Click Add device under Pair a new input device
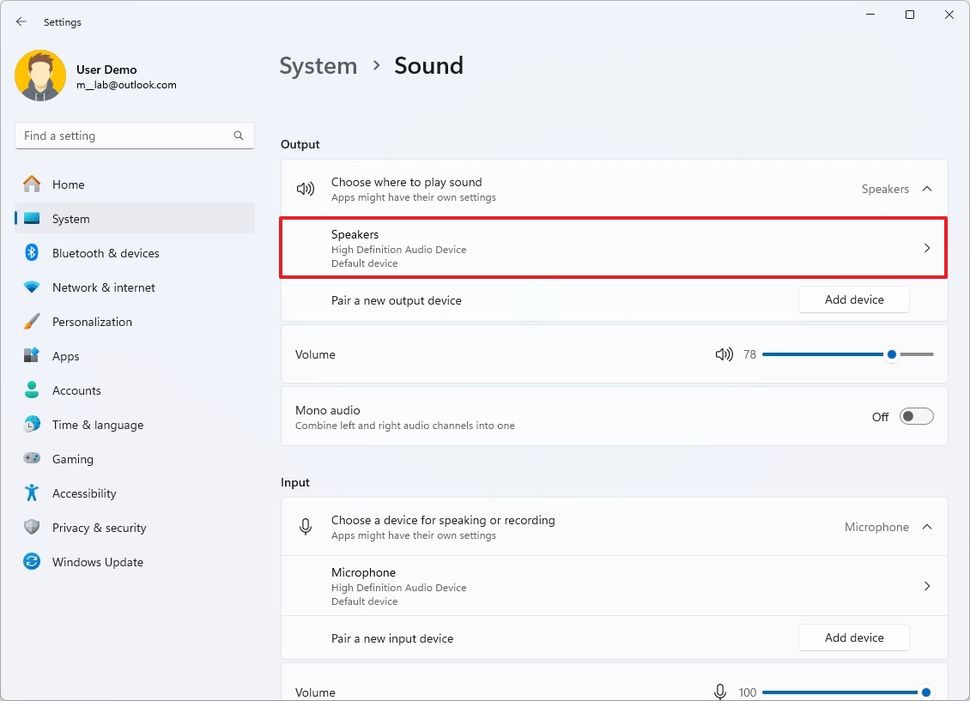 (x=853, y=637)
